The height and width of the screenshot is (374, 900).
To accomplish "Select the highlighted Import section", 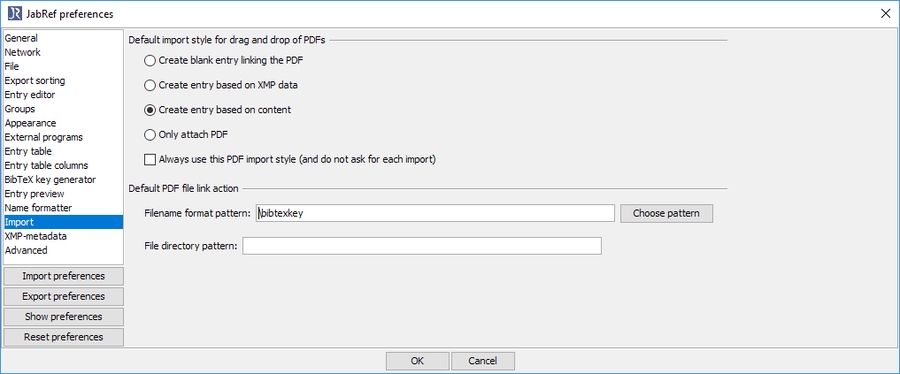I will 63,222.
